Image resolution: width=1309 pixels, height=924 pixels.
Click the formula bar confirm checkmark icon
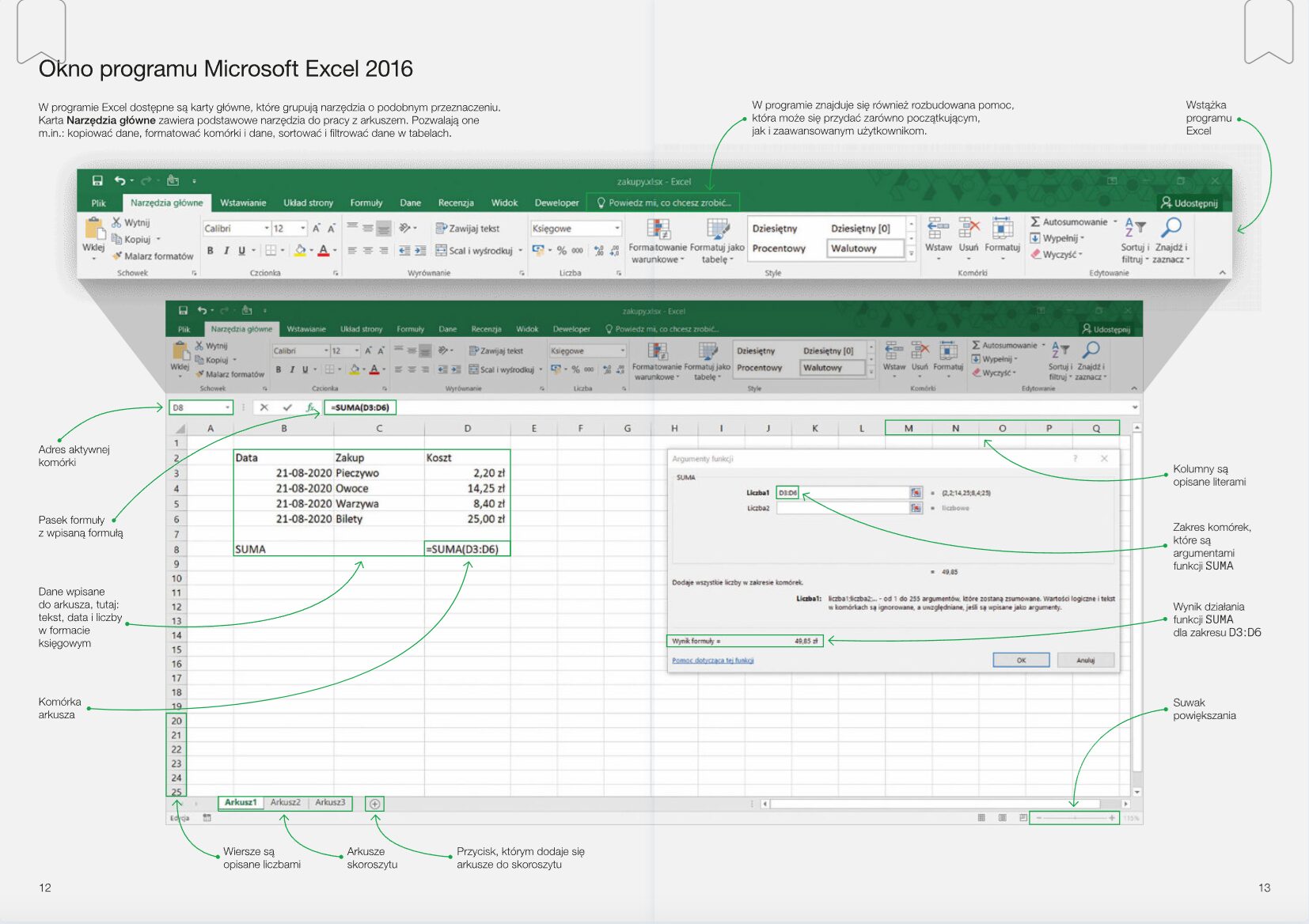[287, 407]
